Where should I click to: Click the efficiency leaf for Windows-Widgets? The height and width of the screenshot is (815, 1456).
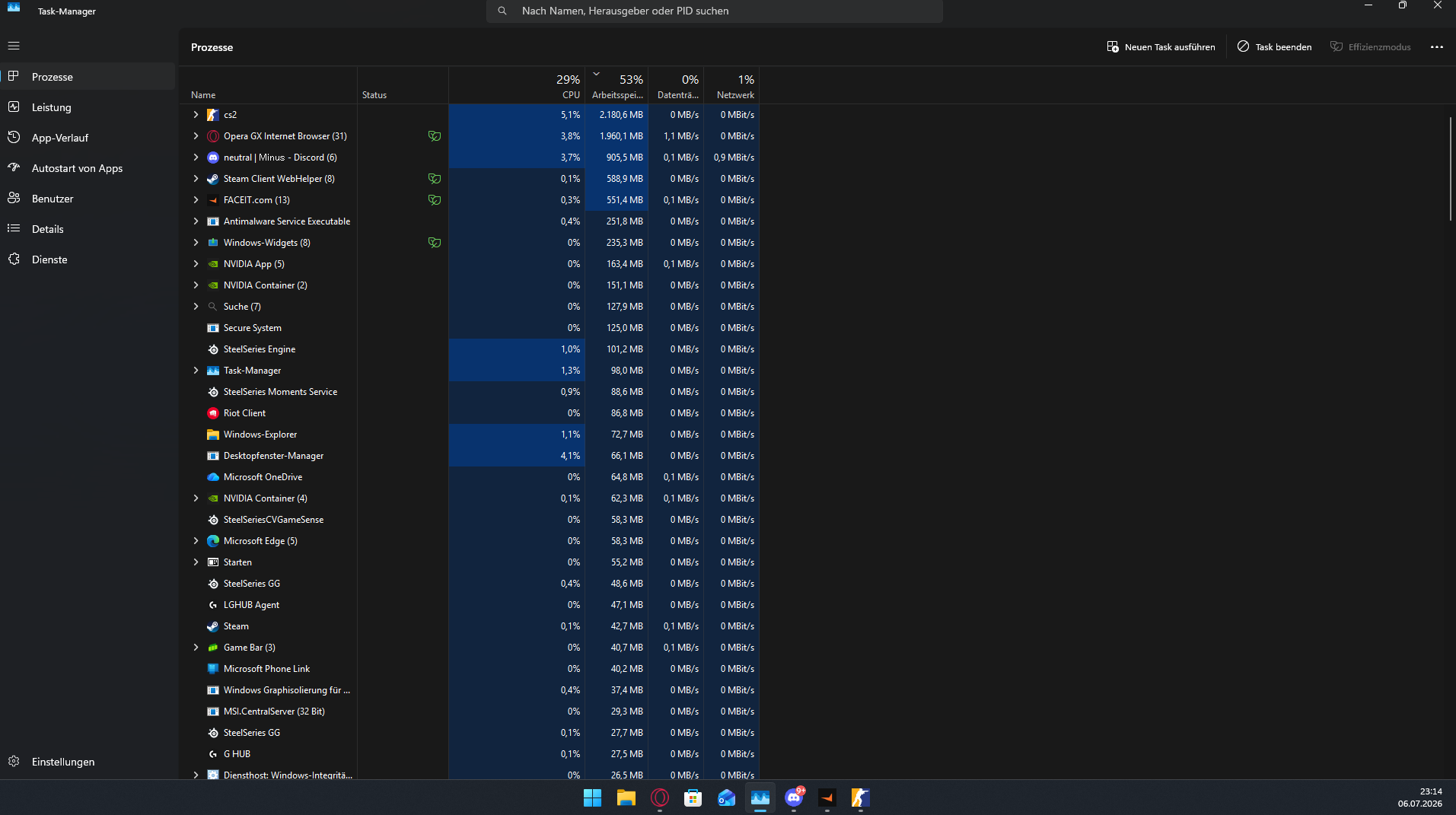435,243
